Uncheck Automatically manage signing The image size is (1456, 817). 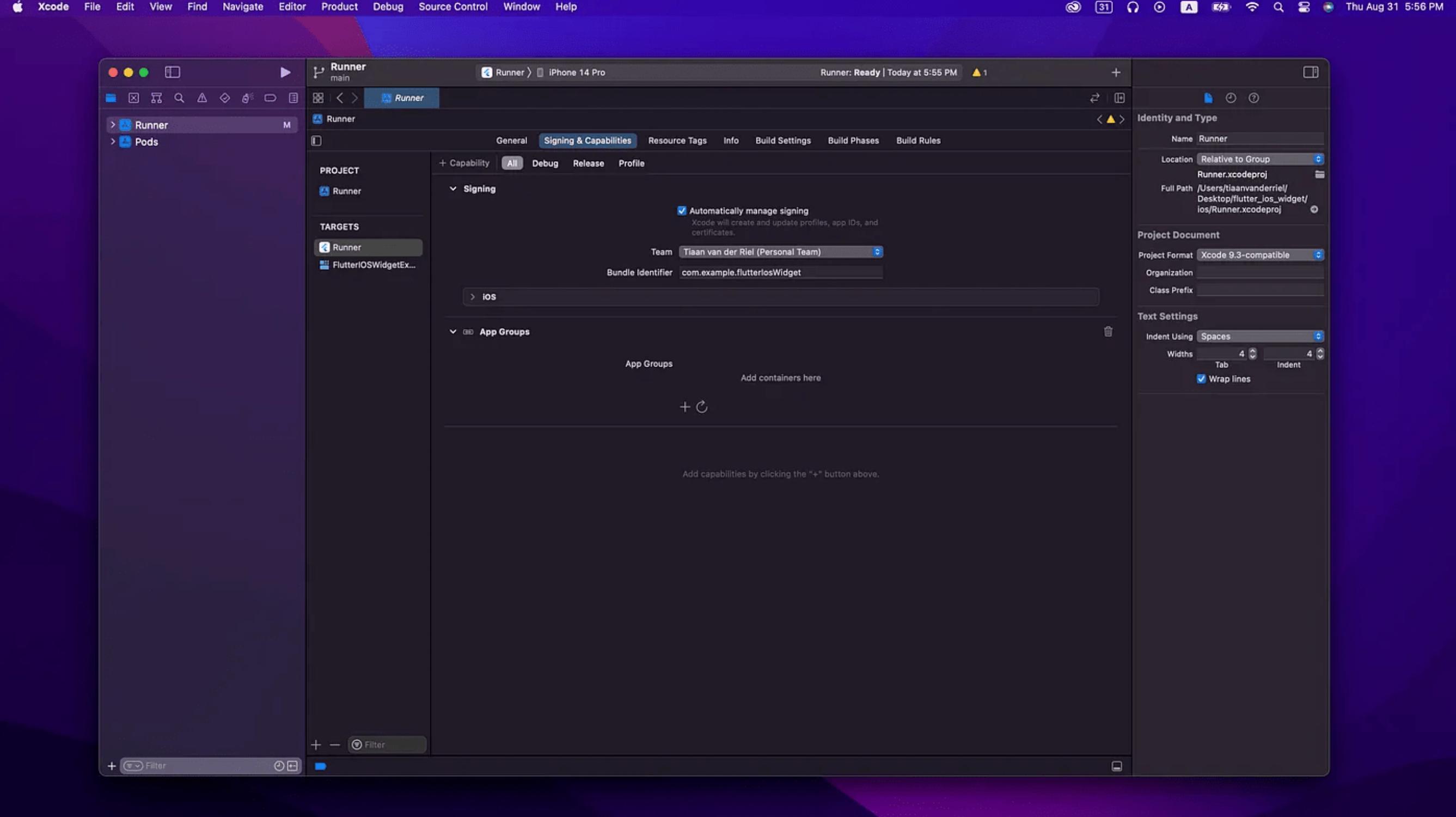point(682,211)
